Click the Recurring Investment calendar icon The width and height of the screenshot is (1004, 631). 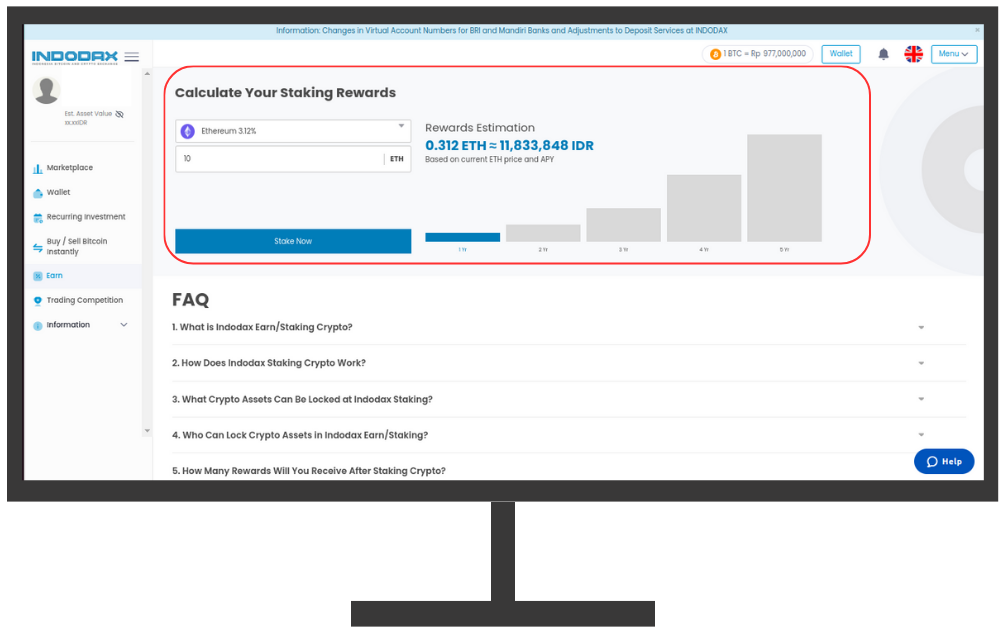point(38,217)
